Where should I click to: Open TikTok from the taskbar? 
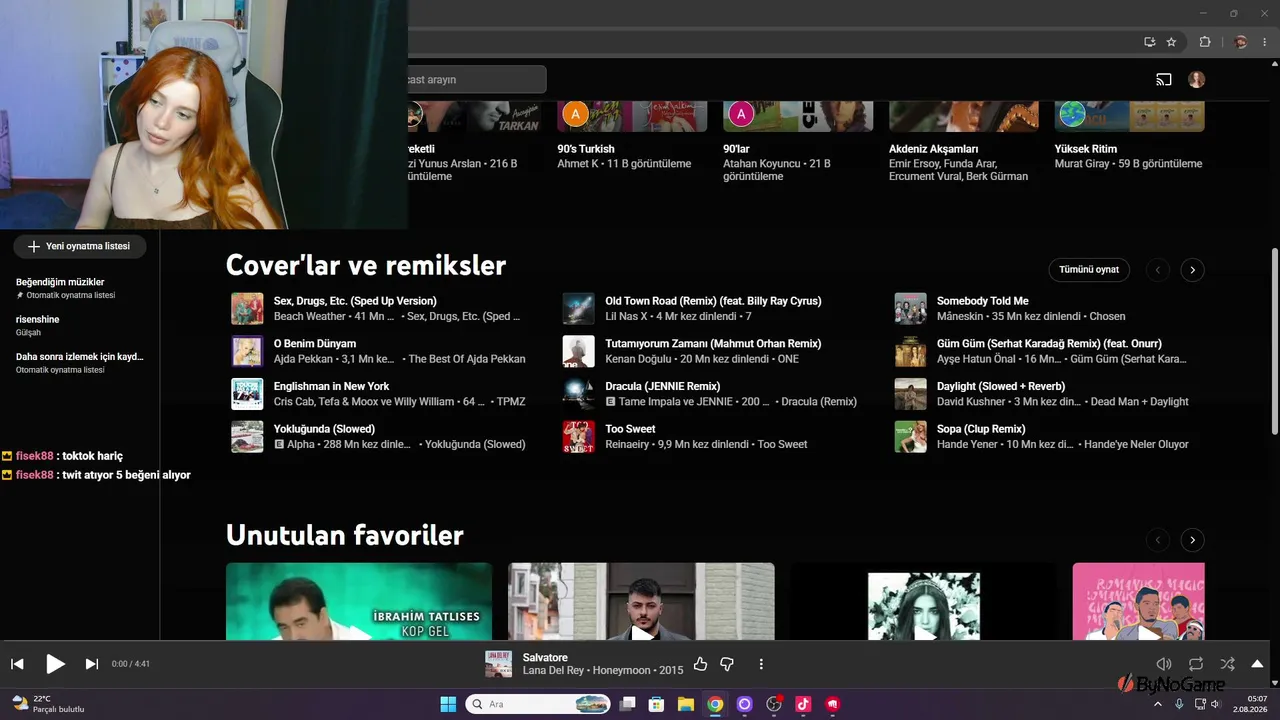(x=803, y=704)
